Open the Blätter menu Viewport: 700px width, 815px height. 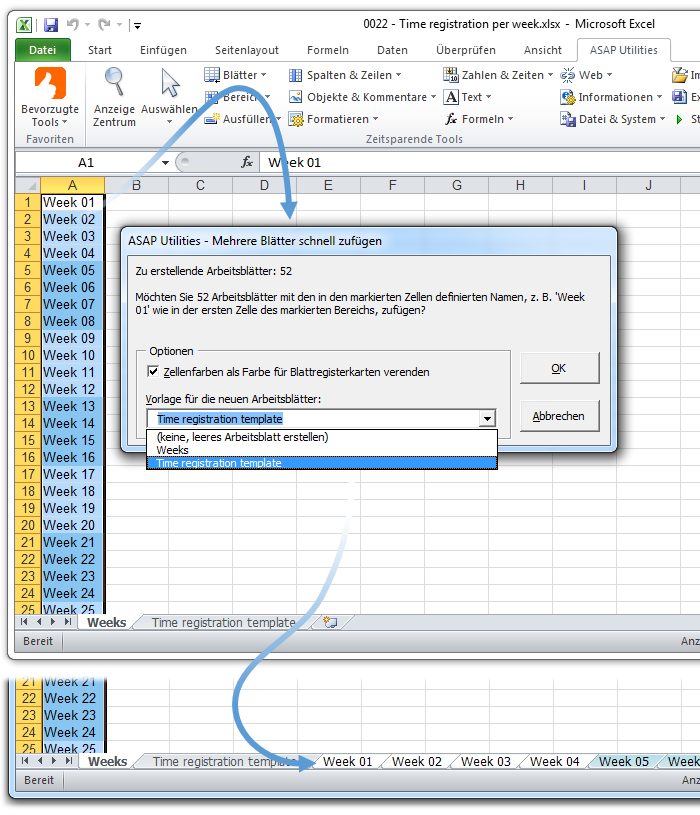click(235, 75)
